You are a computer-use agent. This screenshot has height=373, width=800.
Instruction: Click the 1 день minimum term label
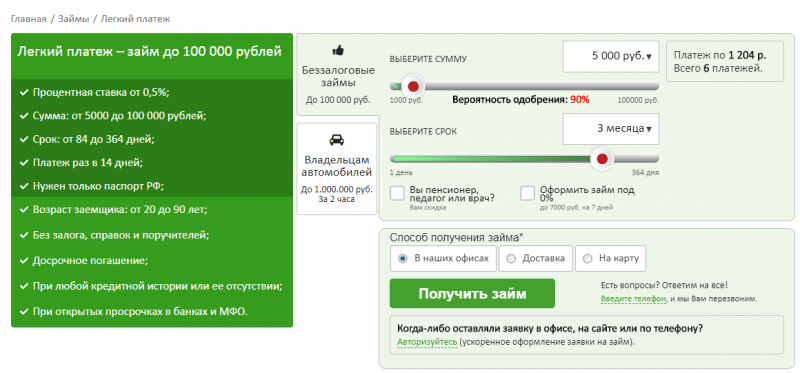tap(402, 172)
